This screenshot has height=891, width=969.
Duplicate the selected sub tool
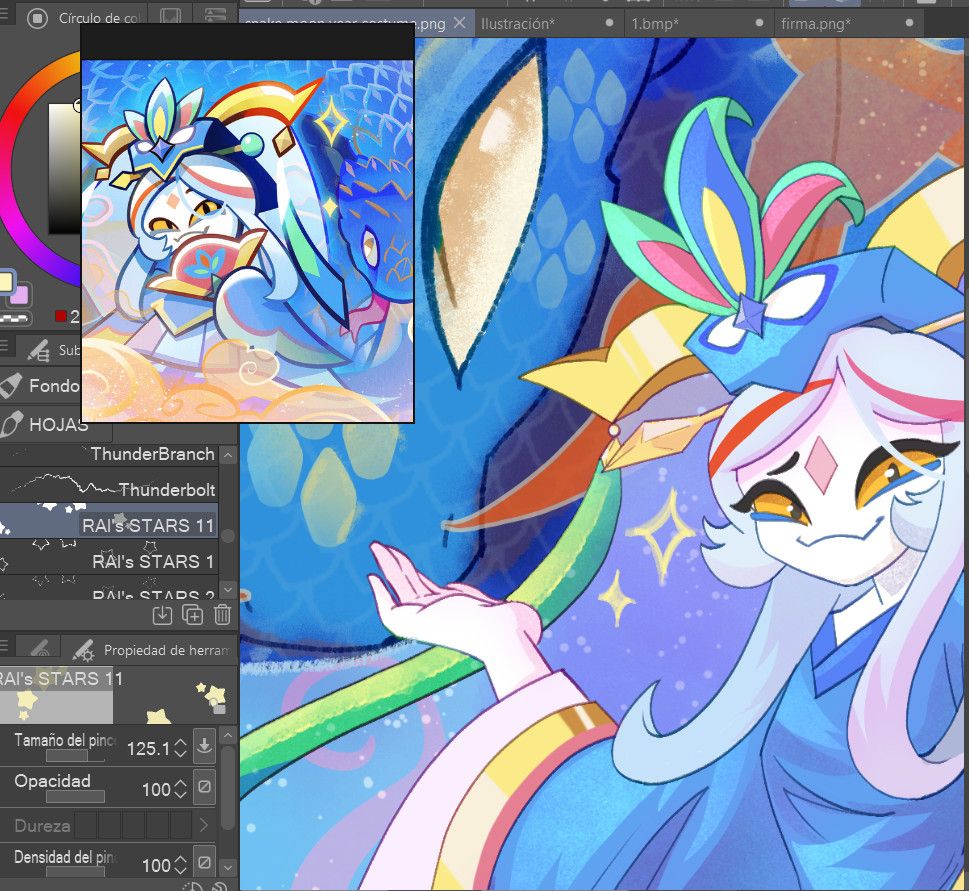pos(192,615)
